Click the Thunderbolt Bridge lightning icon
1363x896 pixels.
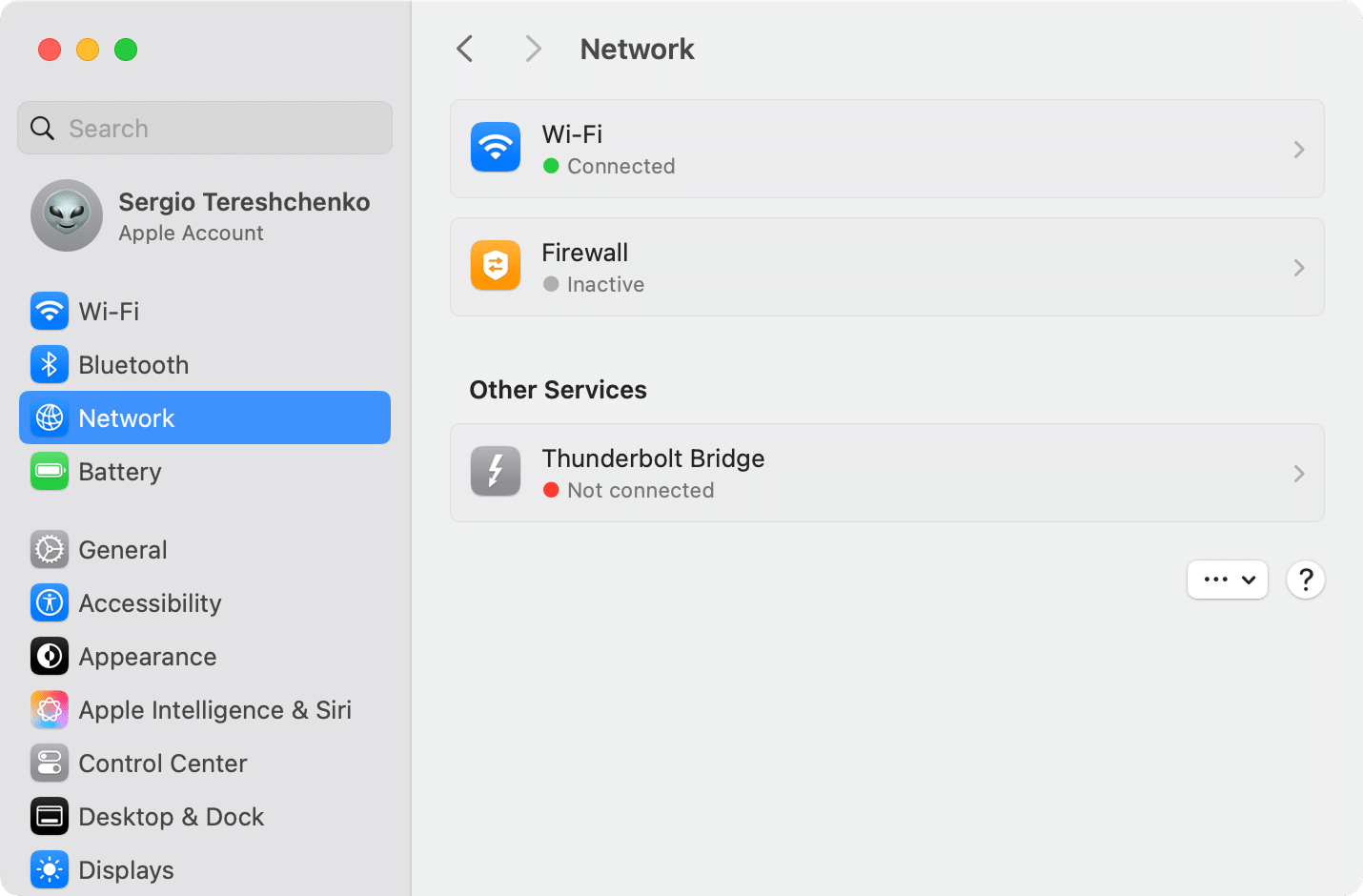495,471
